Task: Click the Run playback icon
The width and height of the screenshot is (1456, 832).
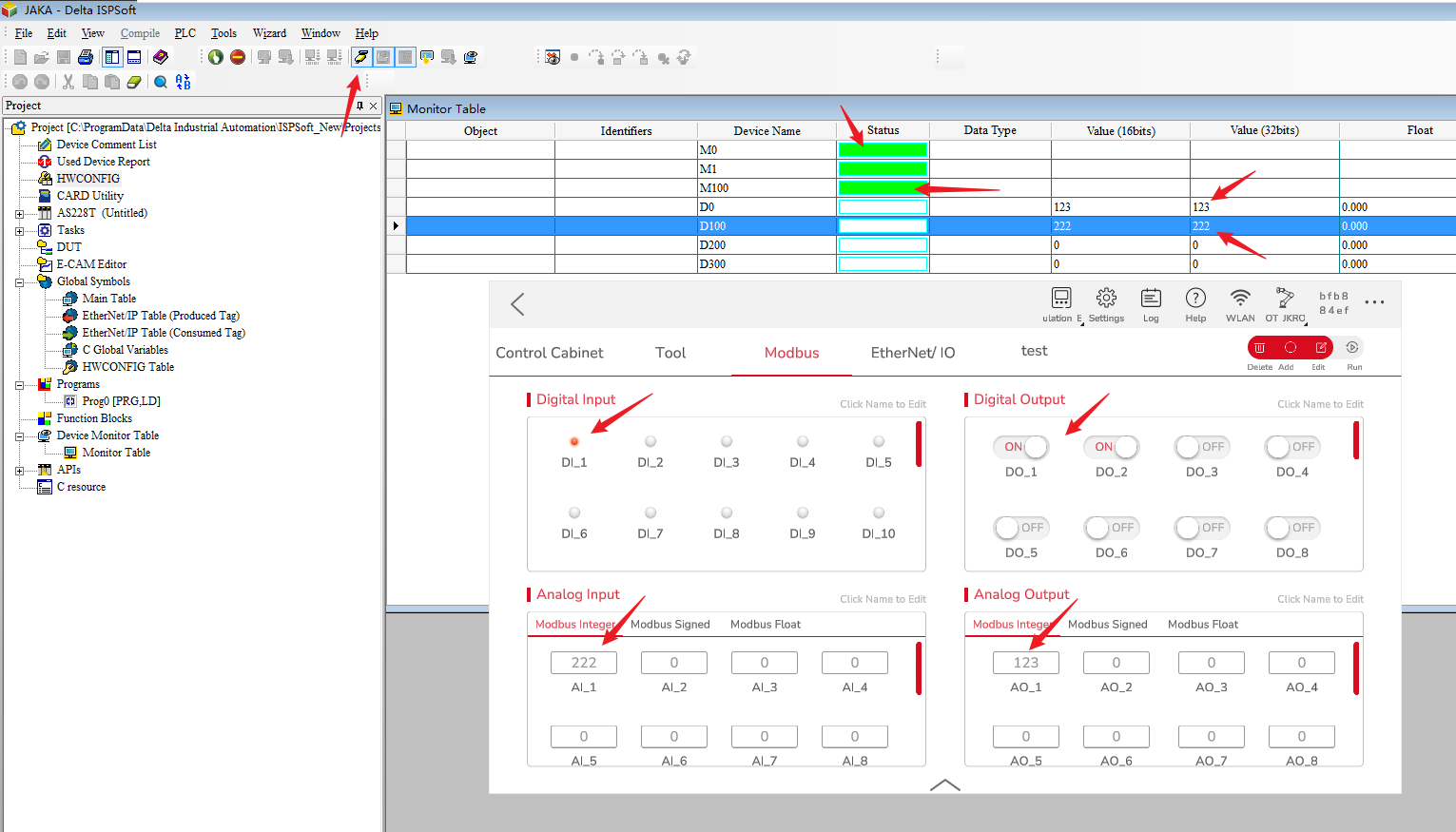Action: tap(1352, 348)
